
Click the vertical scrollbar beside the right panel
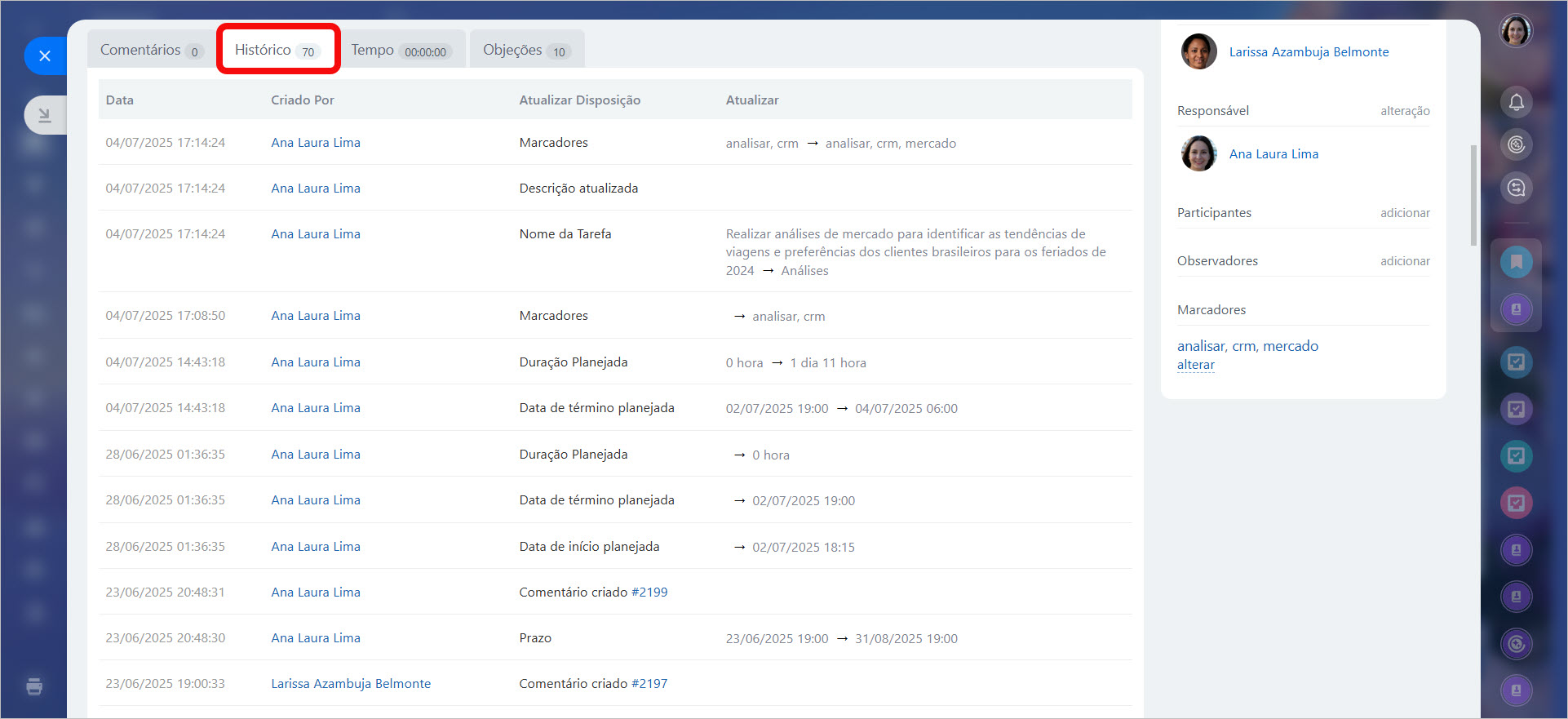point(1473,195)
